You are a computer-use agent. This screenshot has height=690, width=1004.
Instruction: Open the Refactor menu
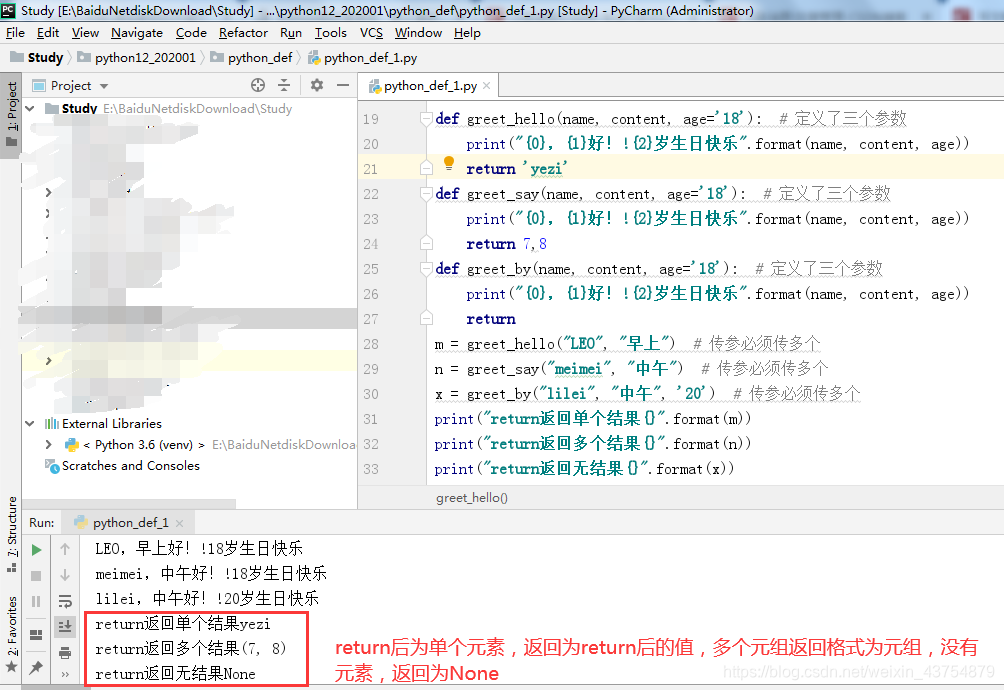point(243,33)
